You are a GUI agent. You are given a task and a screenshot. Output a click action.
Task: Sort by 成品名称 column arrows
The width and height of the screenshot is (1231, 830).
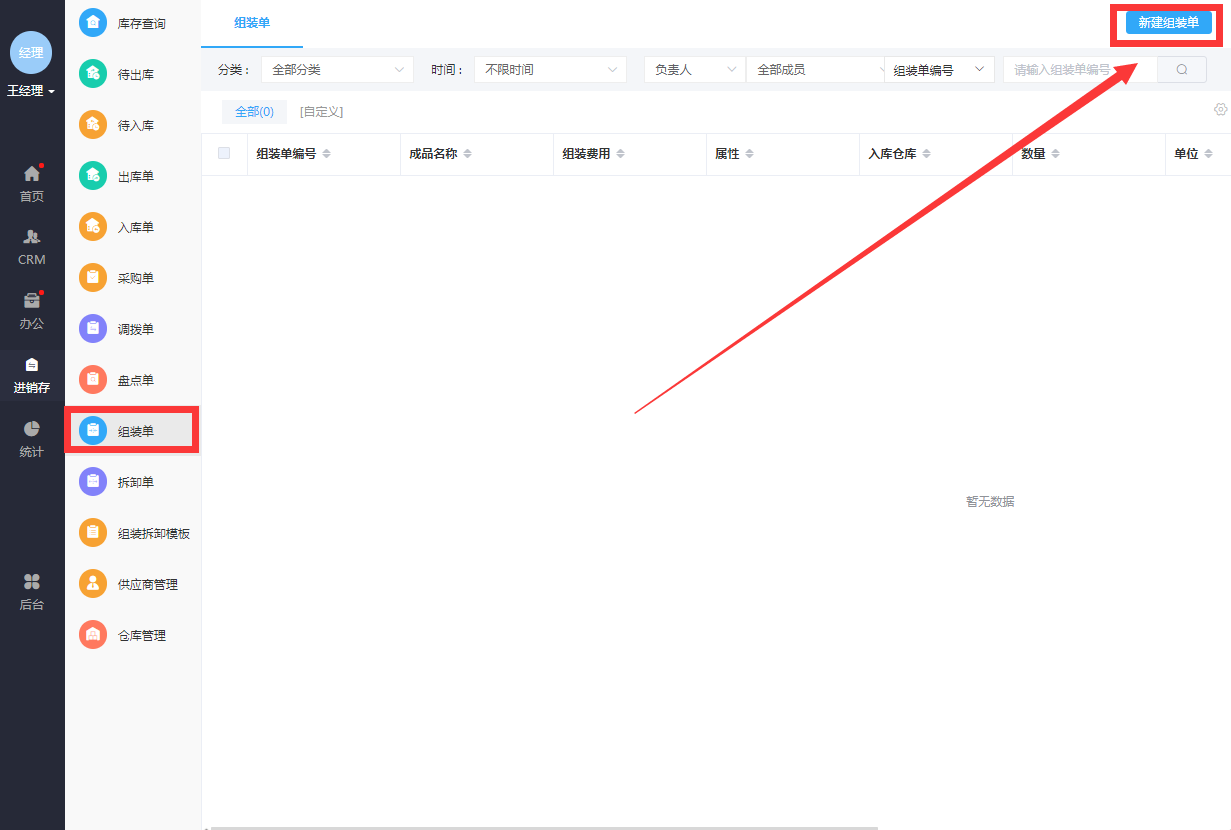467,154
